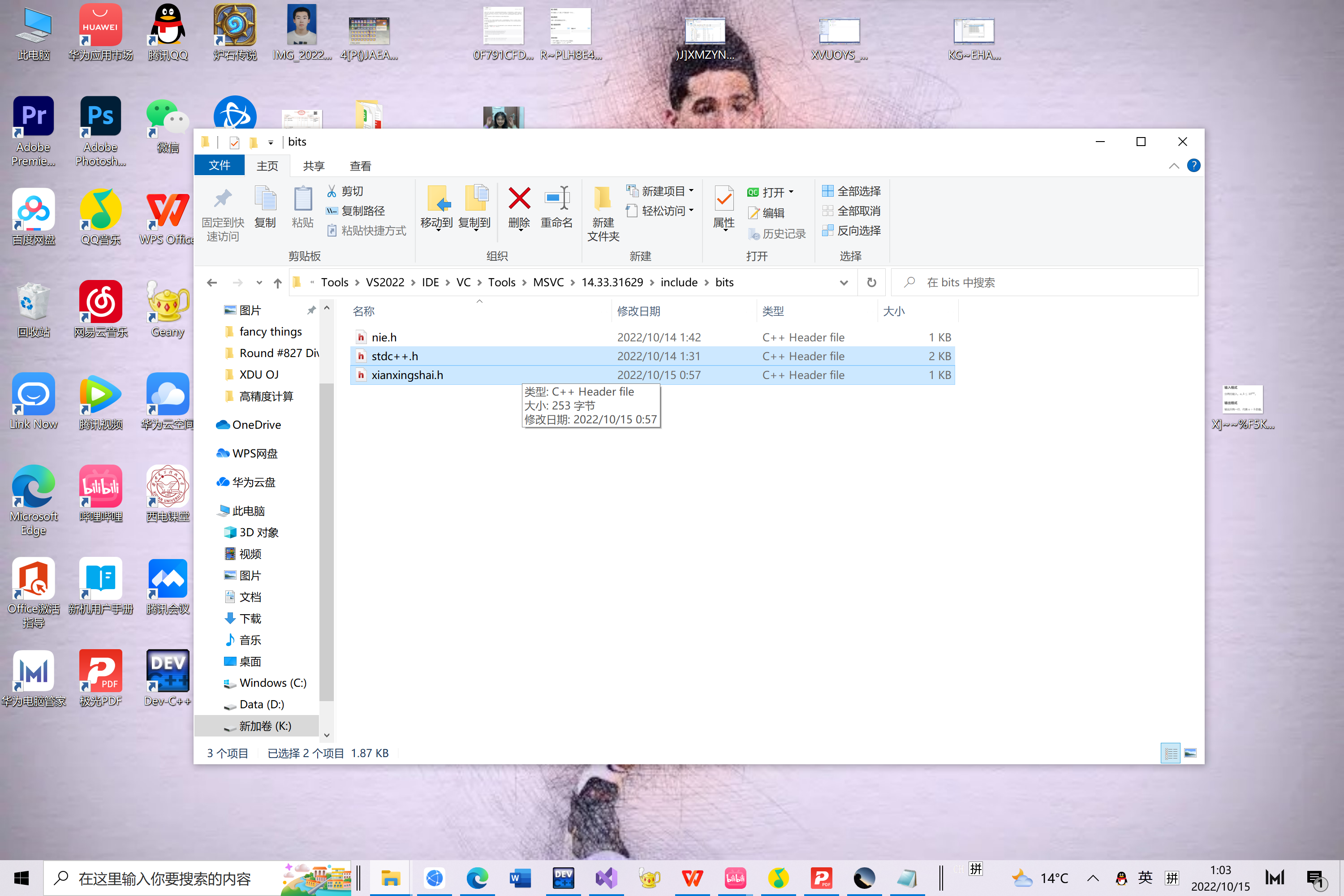Click Invert selection (反向选择)
Screen dimensions: 1344x896
click(851, 231)
